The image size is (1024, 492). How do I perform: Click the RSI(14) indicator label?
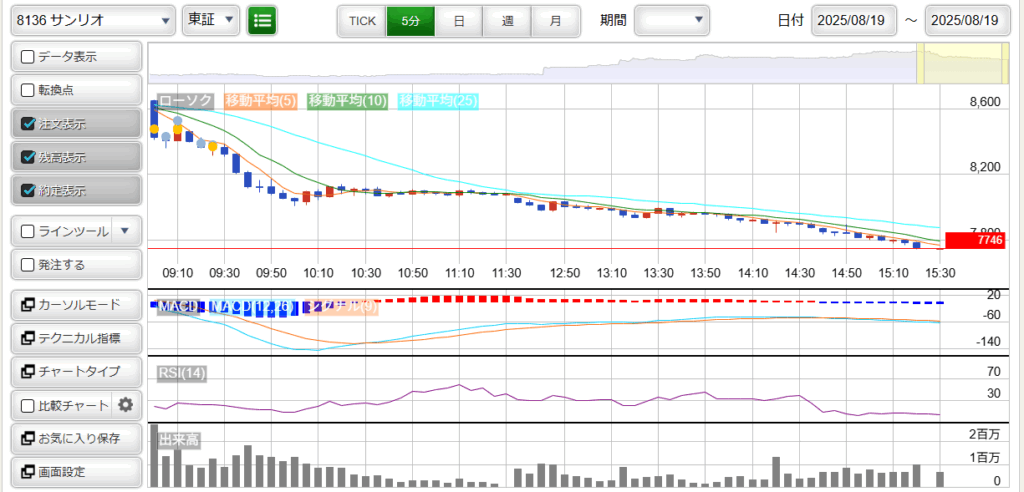pos(182,373)
